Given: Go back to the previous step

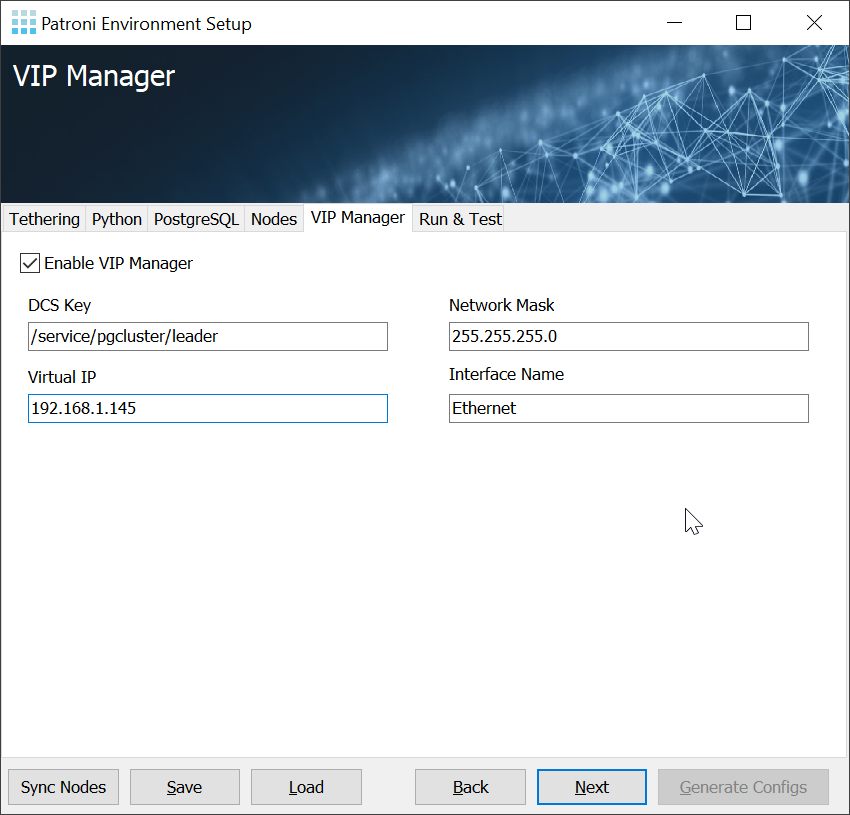Looking at the screenshot, I should [x=470, y=787].
